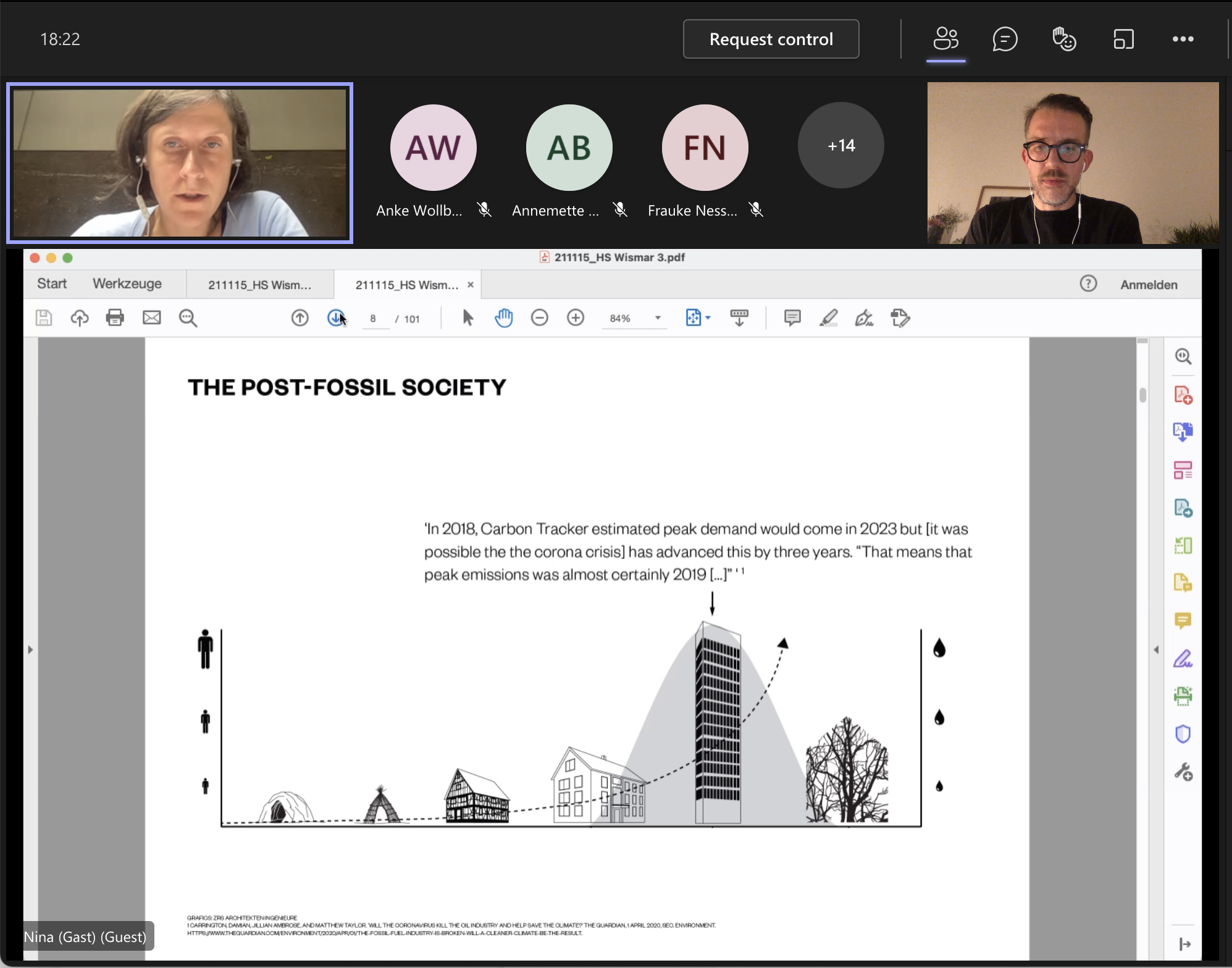Click the highlighter pen icon
This screenshot has height=968, width=1232.
click(828, 318)
